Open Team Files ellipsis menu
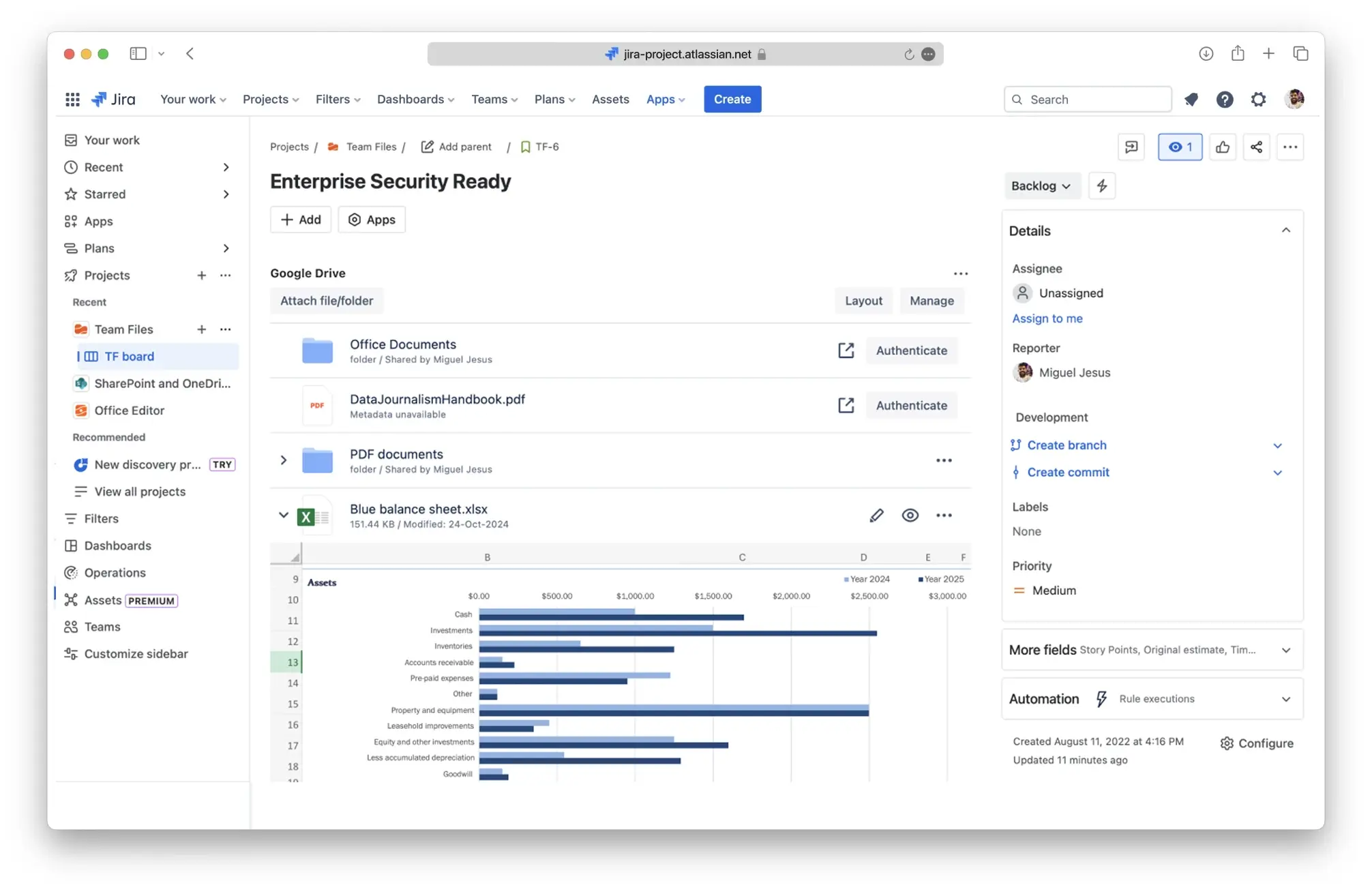Viewport: 1372px width, 892px height. pyautogui.click(x=226, y=329)
